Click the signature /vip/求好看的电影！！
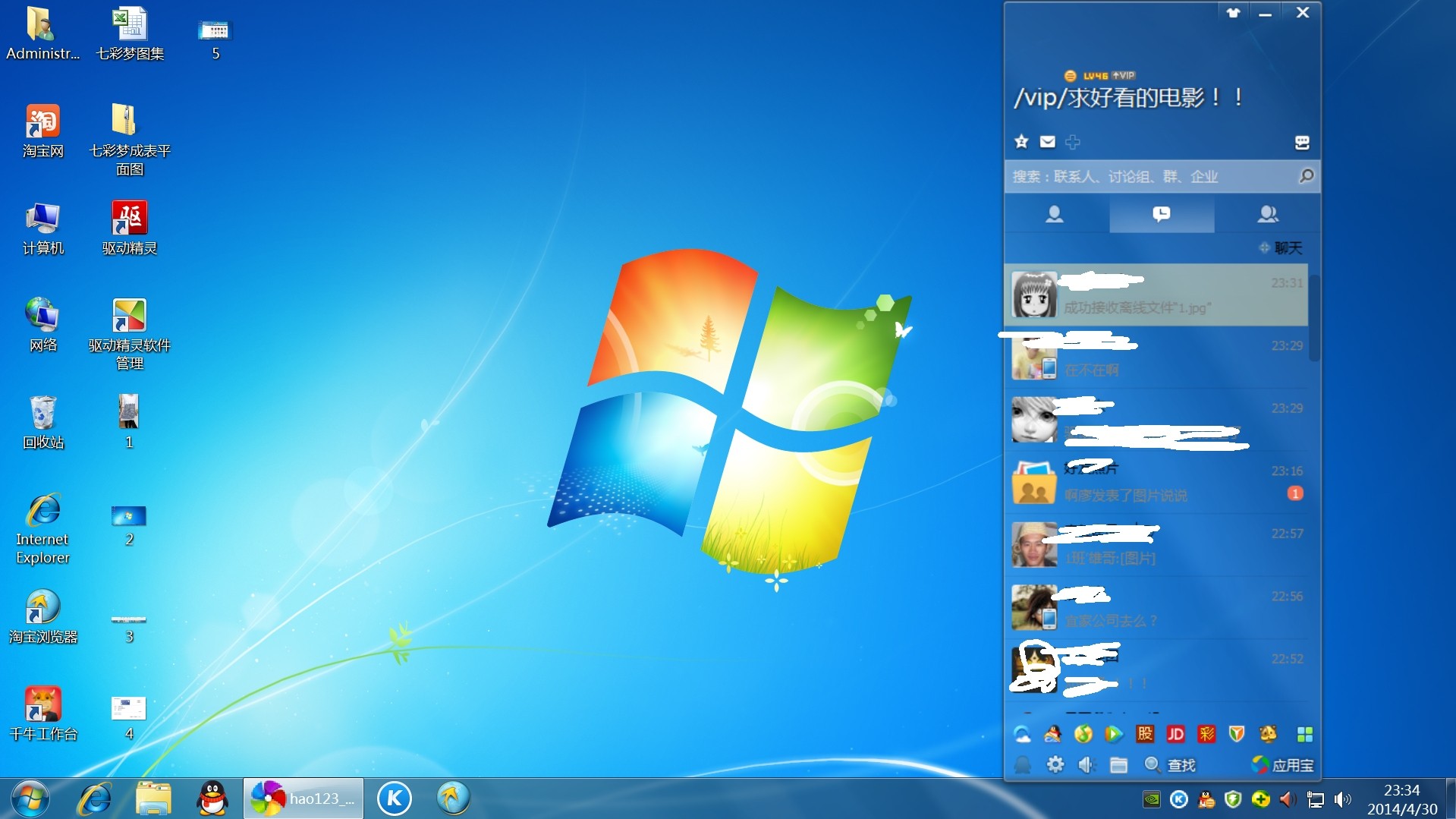The image size is (1456, 819). click(1129, 98)
